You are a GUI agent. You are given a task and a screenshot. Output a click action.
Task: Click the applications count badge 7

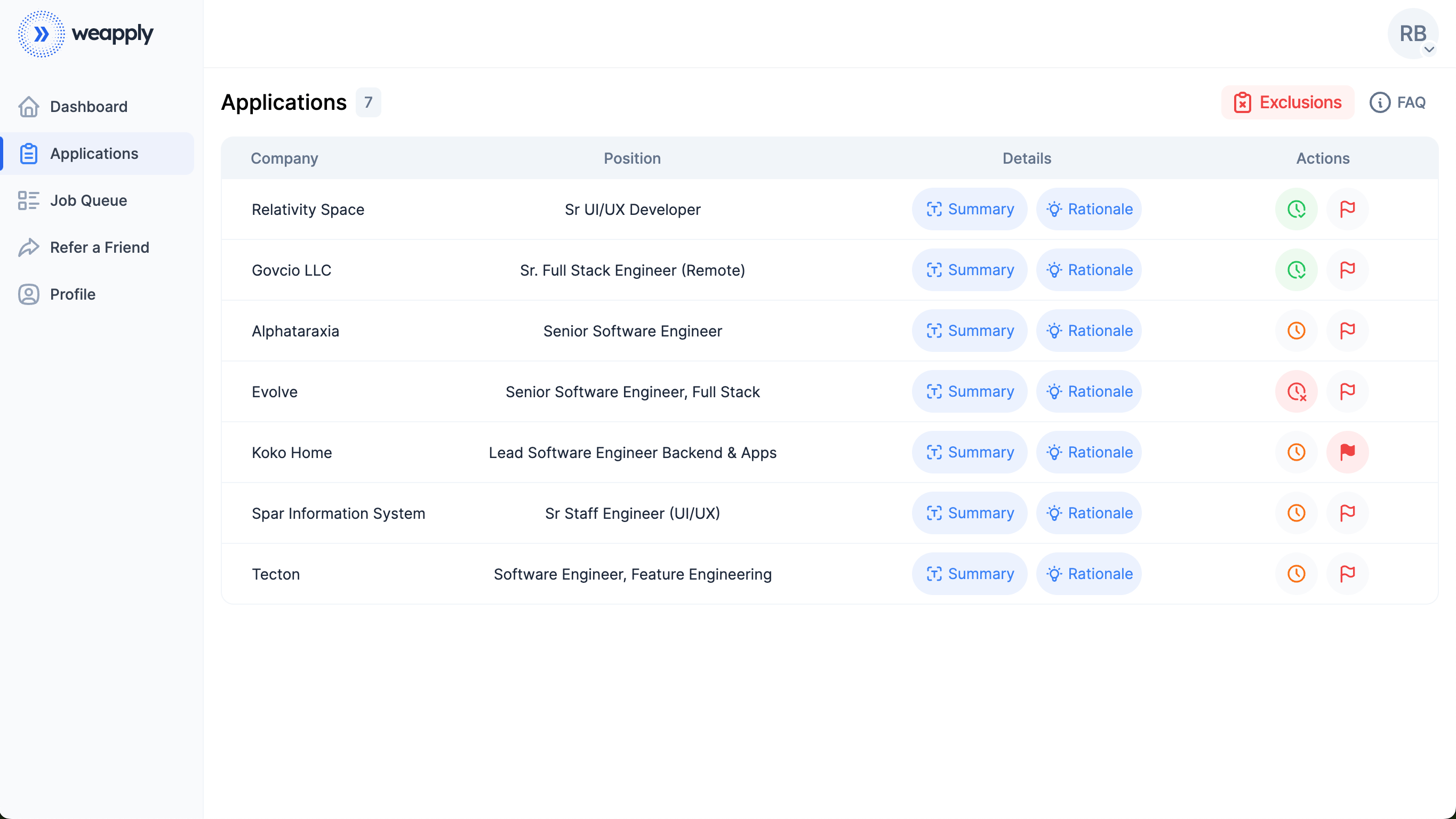click(x=368, y=102)
